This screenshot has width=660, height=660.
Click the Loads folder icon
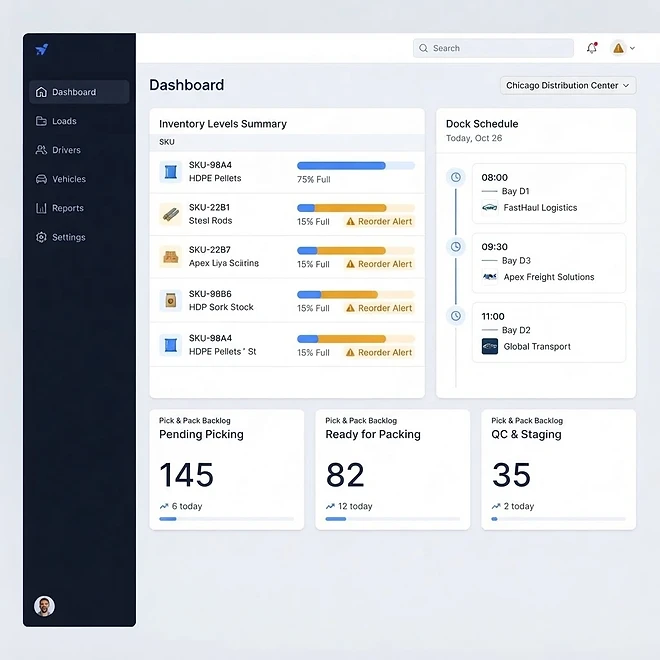pyautogui.click(x=41, y=121)
